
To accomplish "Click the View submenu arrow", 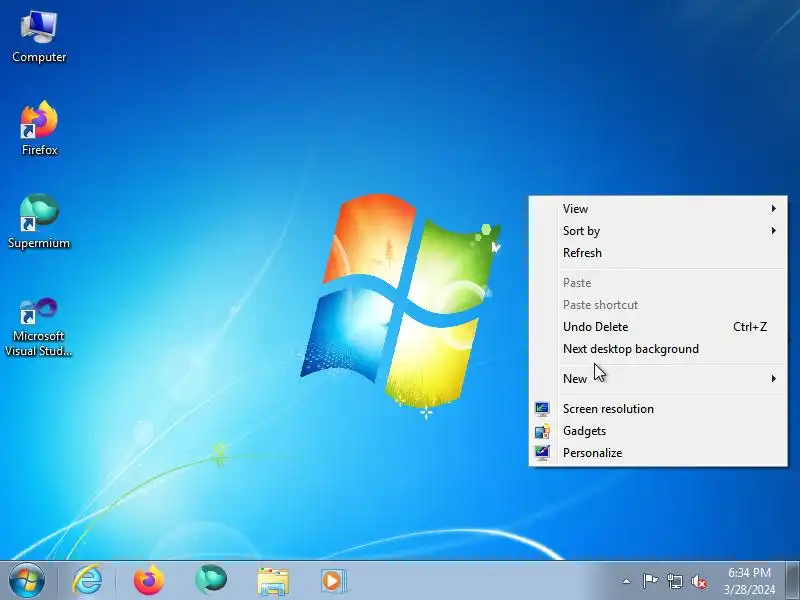I will [x=774, y=209].
